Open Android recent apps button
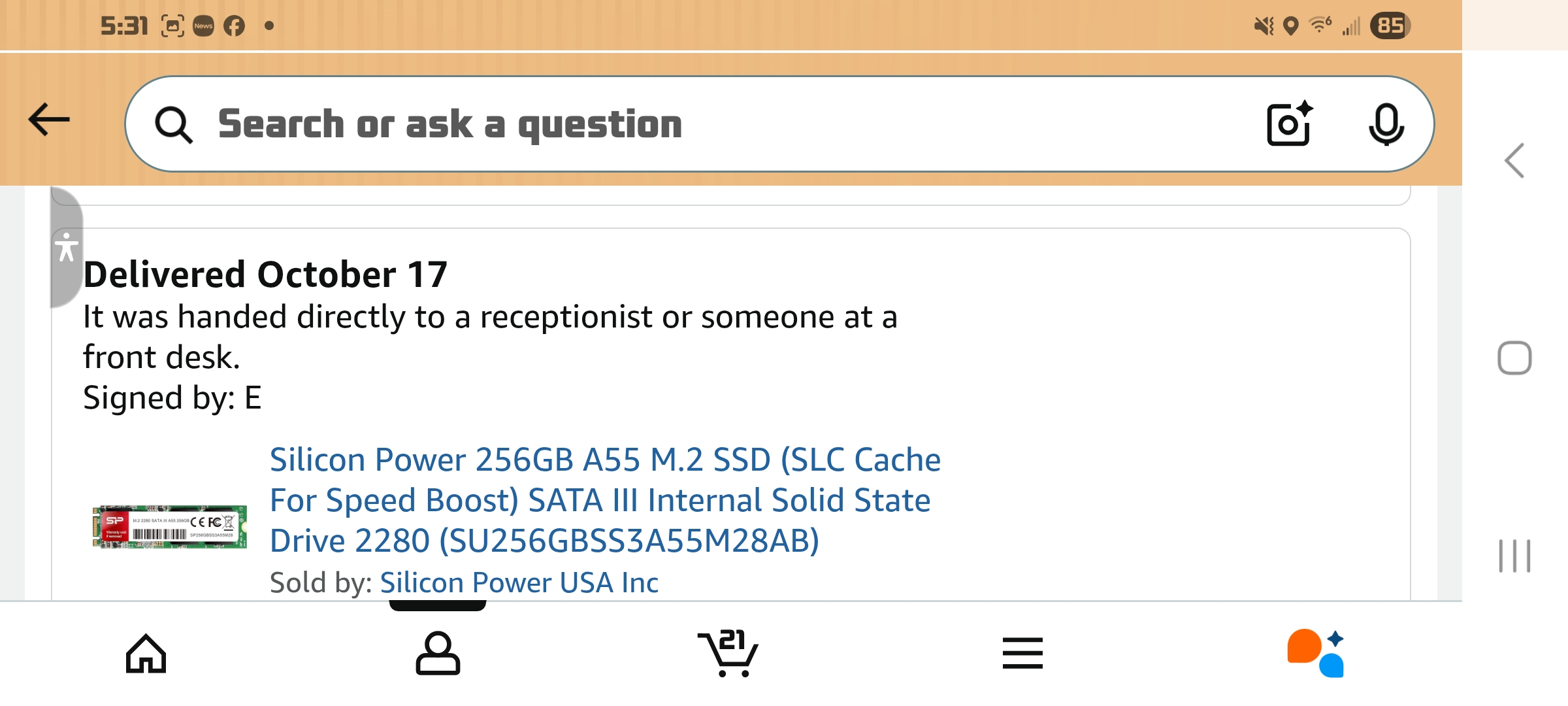This screenshot has width=1568, height=706. [1514, 556]
